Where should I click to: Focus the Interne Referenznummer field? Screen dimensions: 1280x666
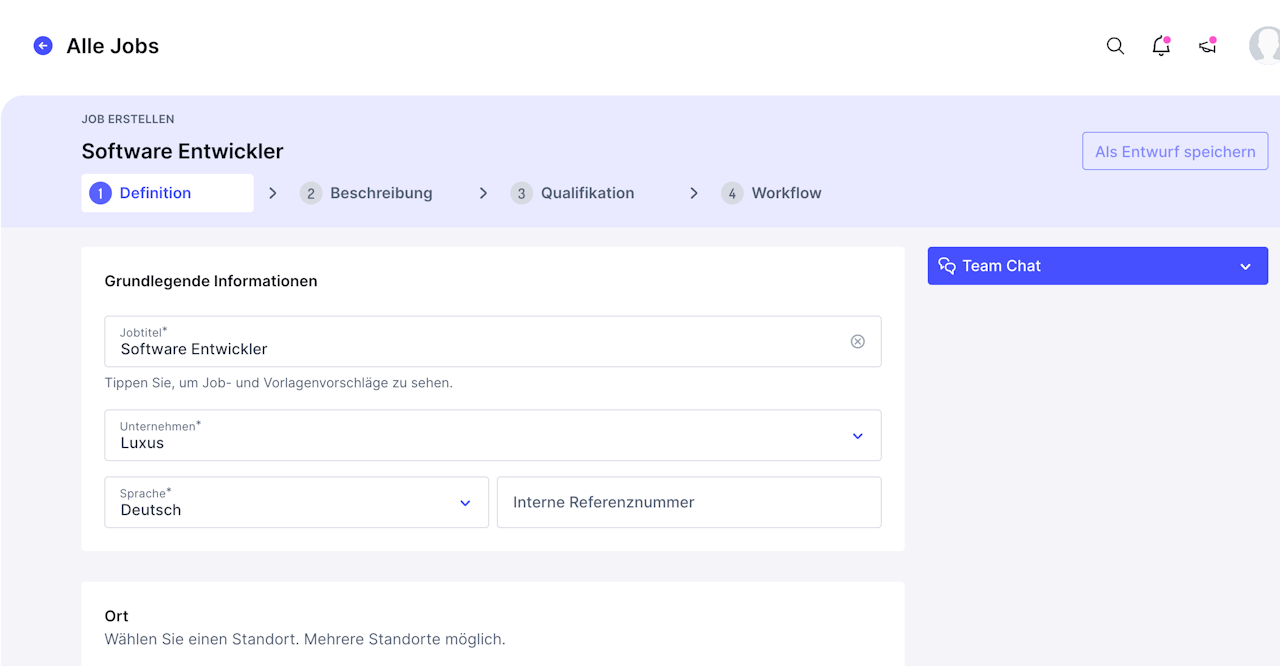click(689, 503)
